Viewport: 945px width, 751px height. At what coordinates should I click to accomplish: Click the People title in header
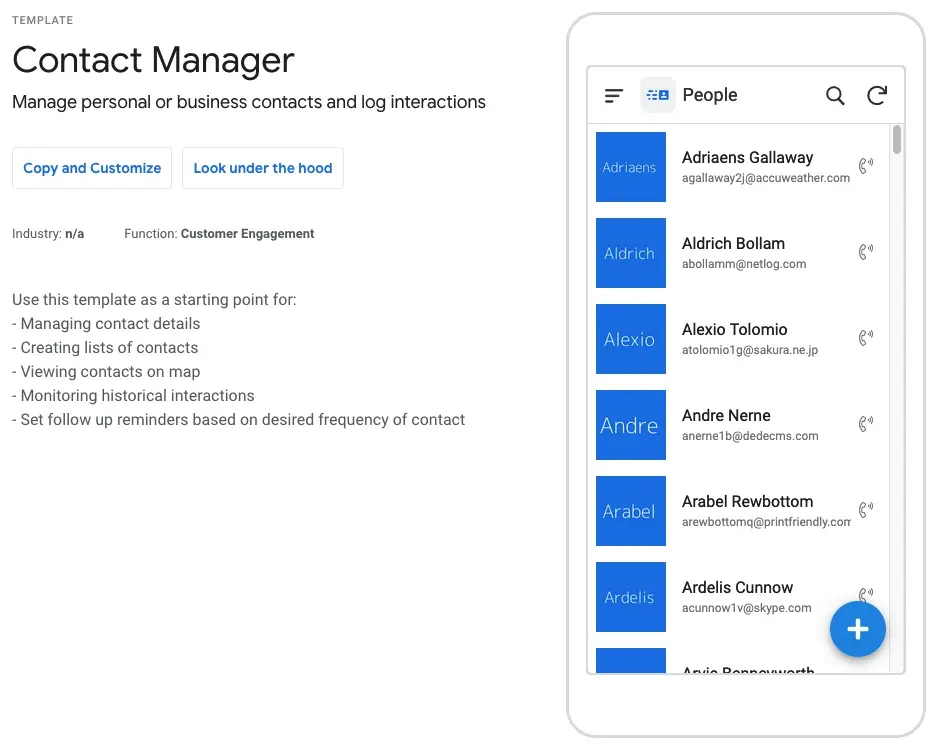710,96
